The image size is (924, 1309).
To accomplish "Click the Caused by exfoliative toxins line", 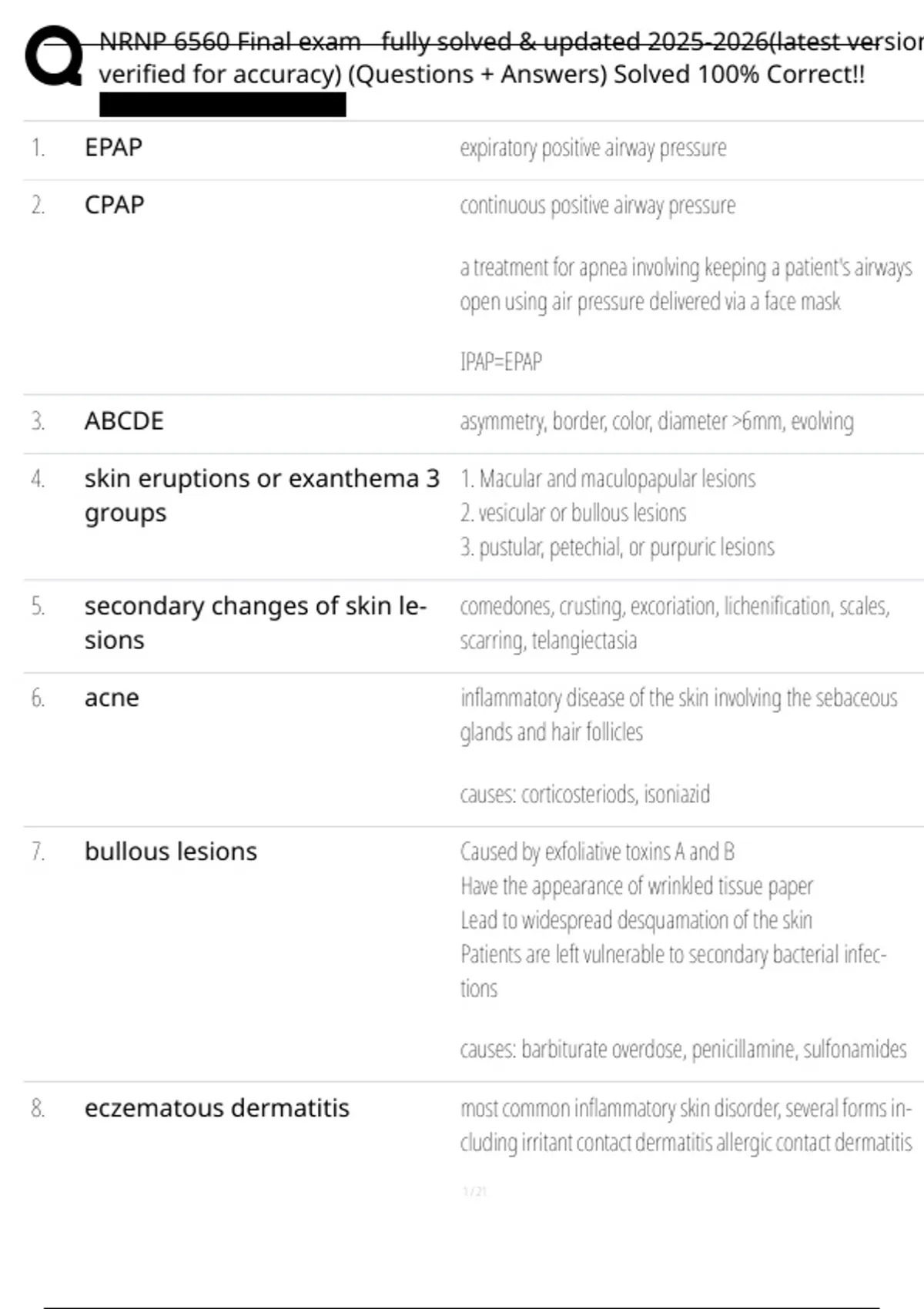I will [x=598, y=852].
